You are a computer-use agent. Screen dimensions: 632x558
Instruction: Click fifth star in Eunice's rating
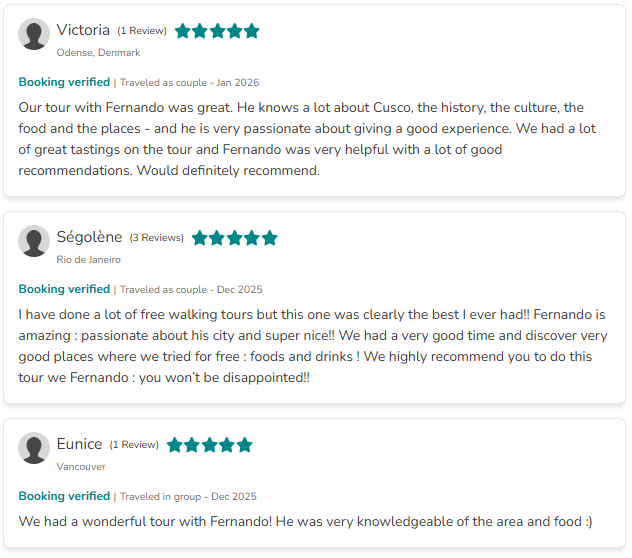244,445
